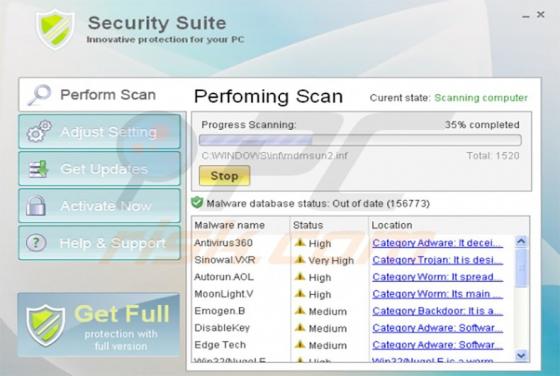Open the DisableKey Category Adware link
Viewport: 560px width, 376px height.
point(438,328)
